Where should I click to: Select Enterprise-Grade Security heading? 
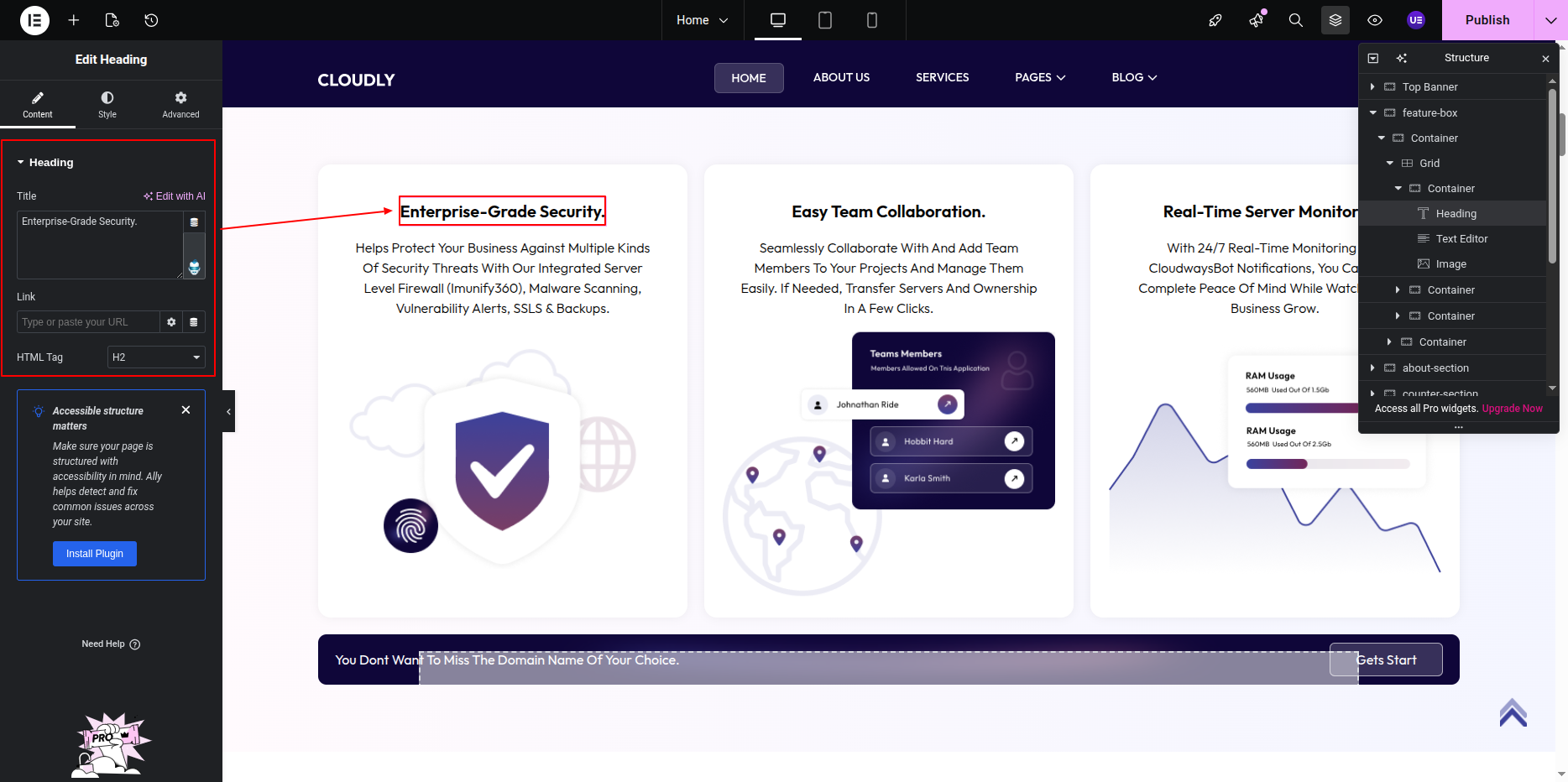click(x=502, y=211)
